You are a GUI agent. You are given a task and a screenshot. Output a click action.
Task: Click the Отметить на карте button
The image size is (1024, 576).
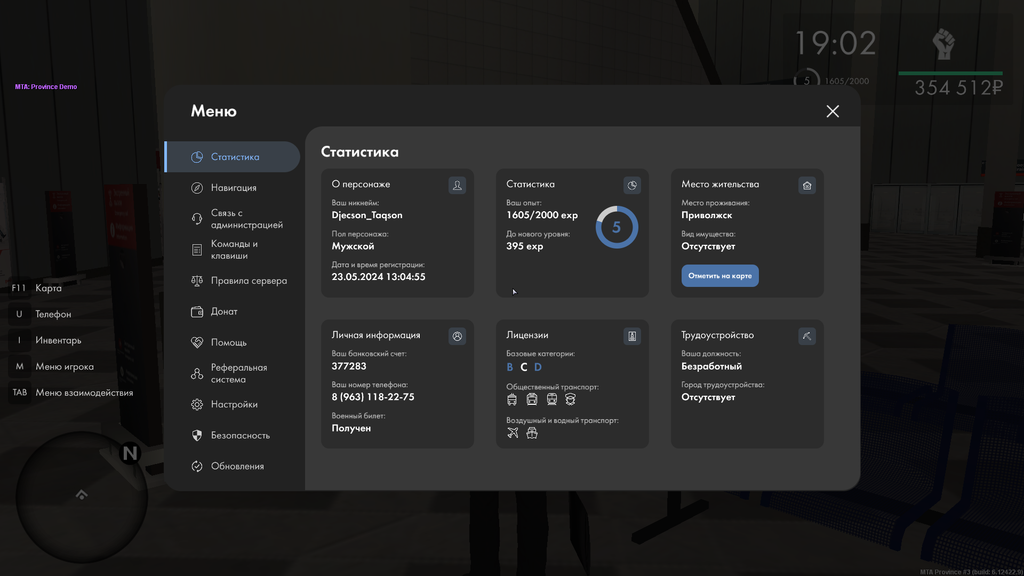720,276
